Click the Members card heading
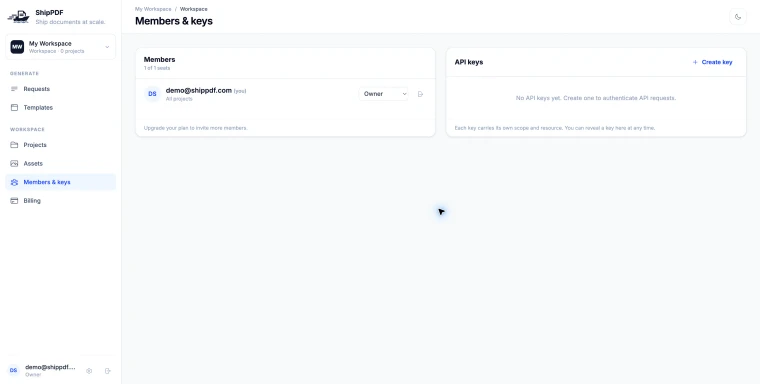The width and height of the screenshot is (760, 384). [x=159, y=60]
